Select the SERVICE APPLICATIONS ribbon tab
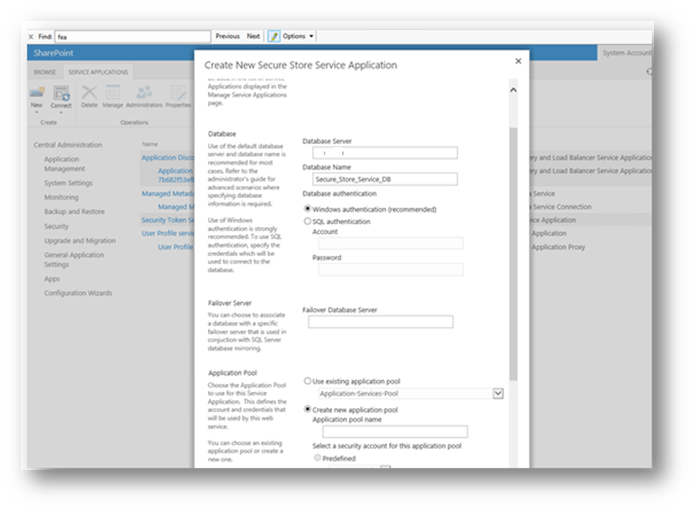 (x=98, y=72)
